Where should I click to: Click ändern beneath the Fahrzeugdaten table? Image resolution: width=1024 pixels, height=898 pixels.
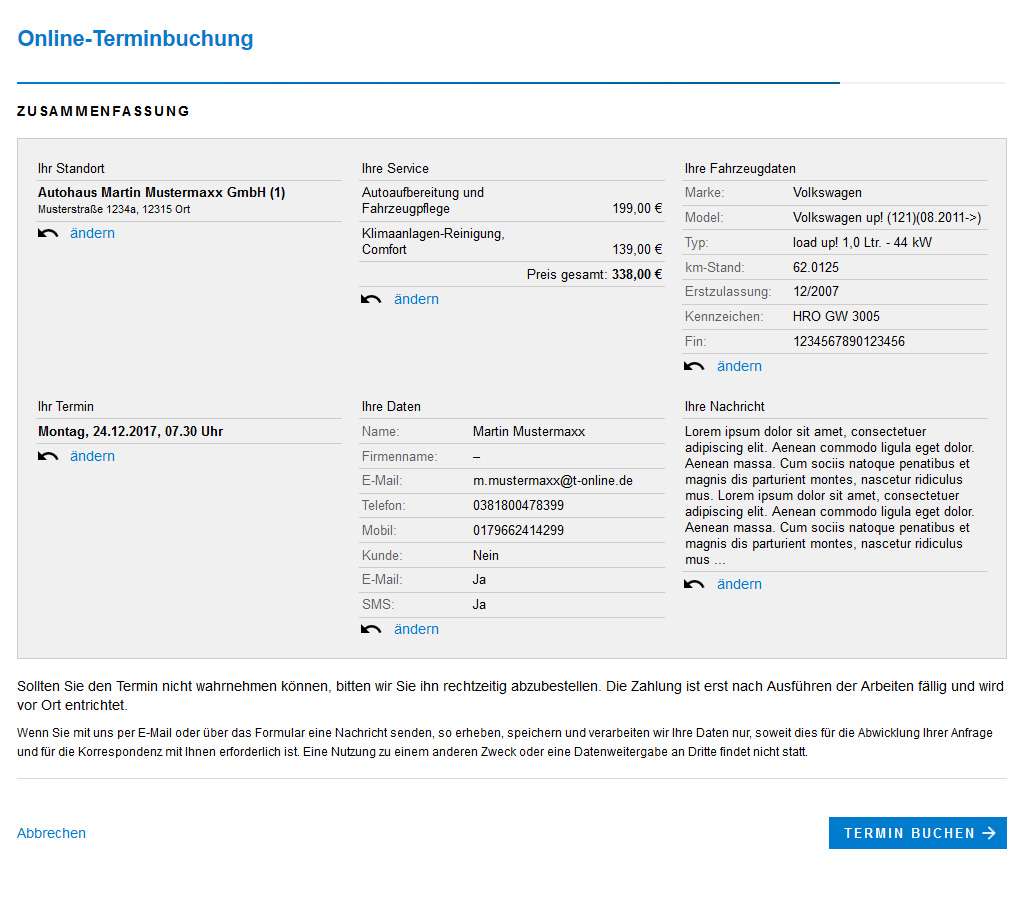(x=739, y=365)
